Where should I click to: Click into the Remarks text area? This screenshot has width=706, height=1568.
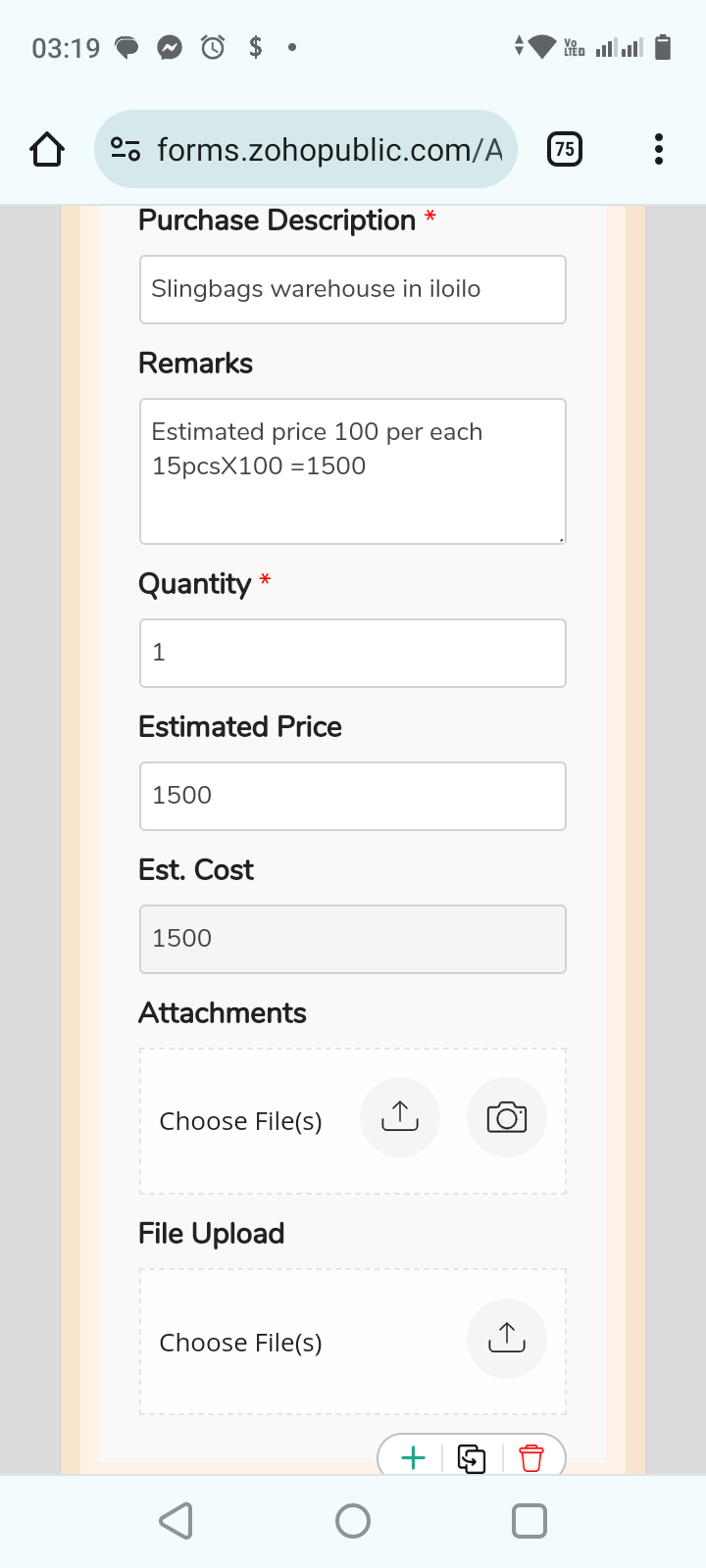click(x=353, y=470)
